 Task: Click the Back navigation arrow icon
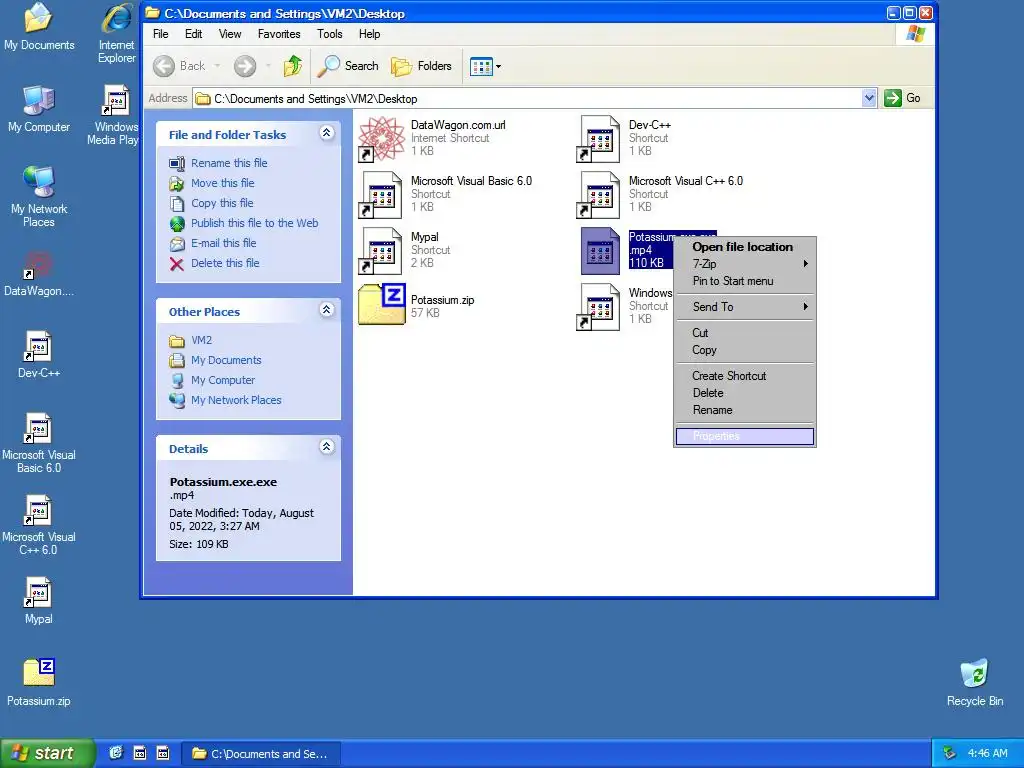coord(164,66)
